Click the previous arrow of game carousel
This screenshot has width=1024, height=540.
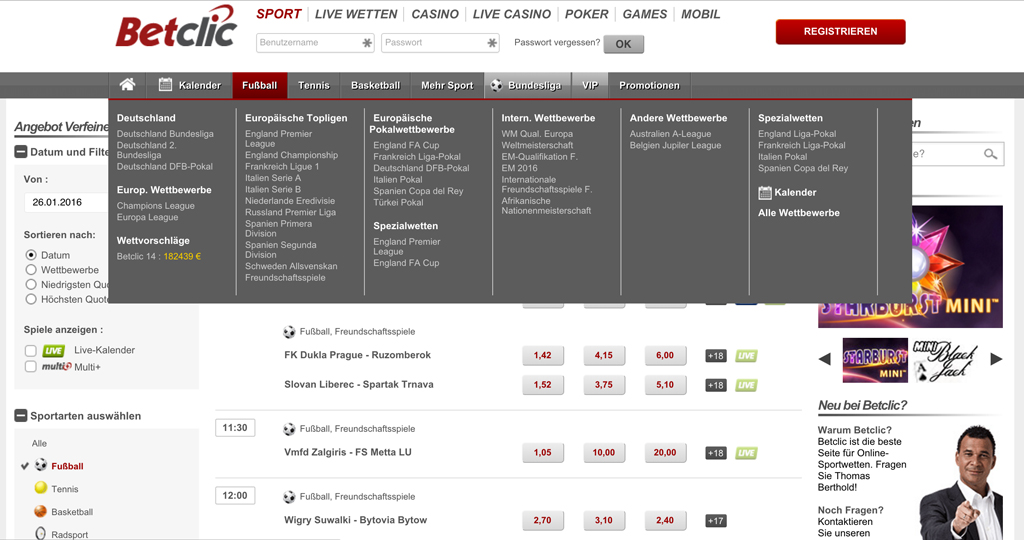[825, 359]
